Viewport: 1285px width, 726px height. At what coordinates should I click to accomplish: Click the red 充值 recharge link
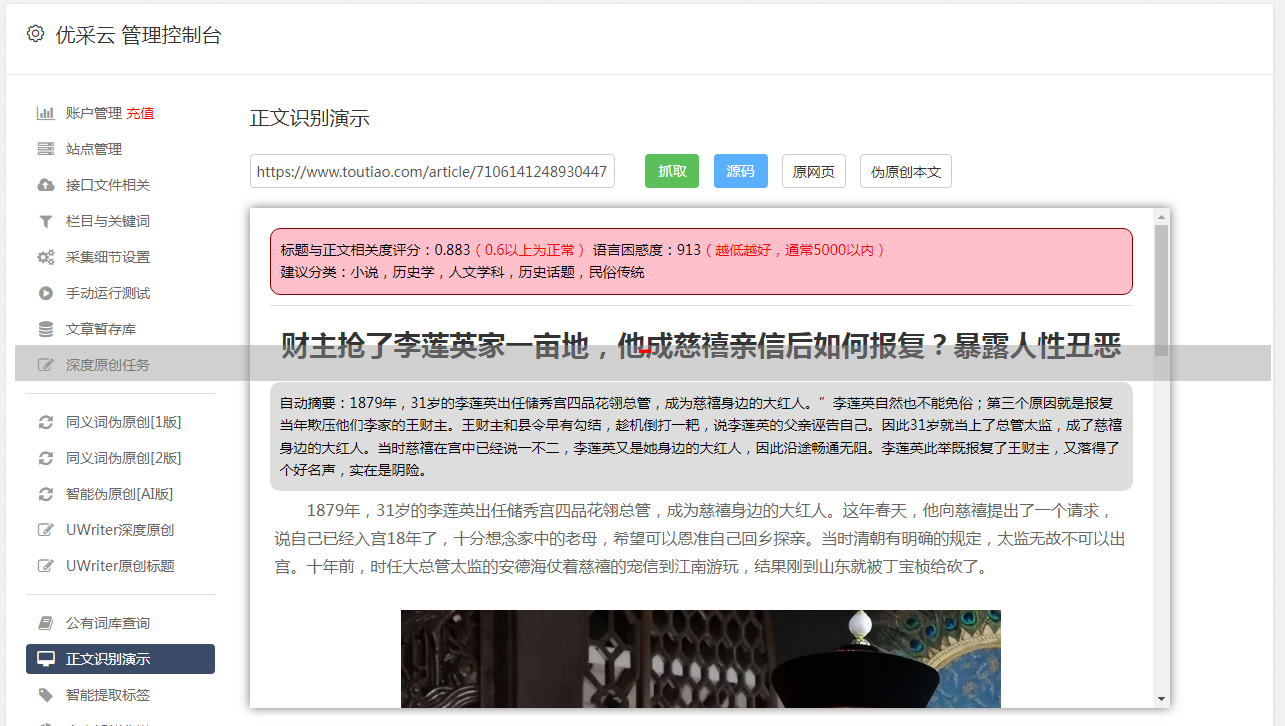pos(140,113)
